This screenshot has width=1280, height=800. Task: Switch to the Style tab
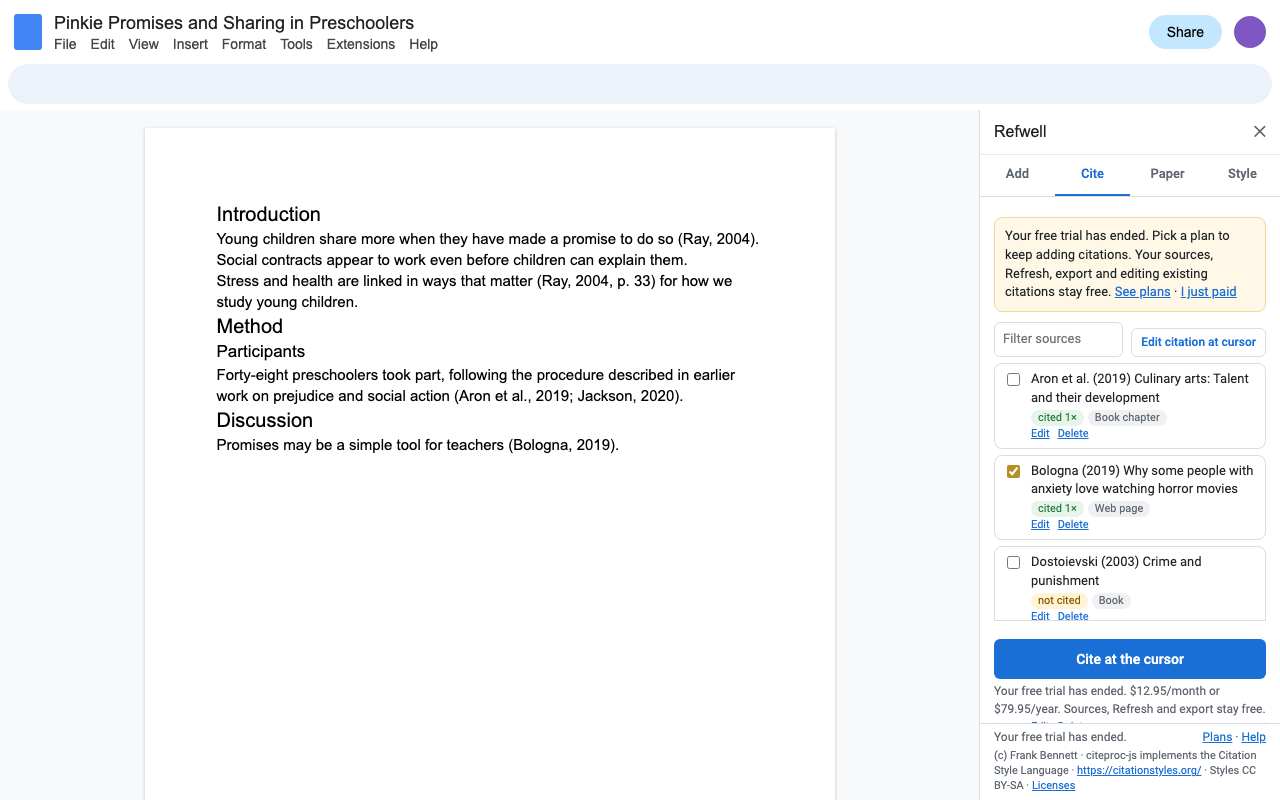pyautogui.click(x=1242, y=174)
